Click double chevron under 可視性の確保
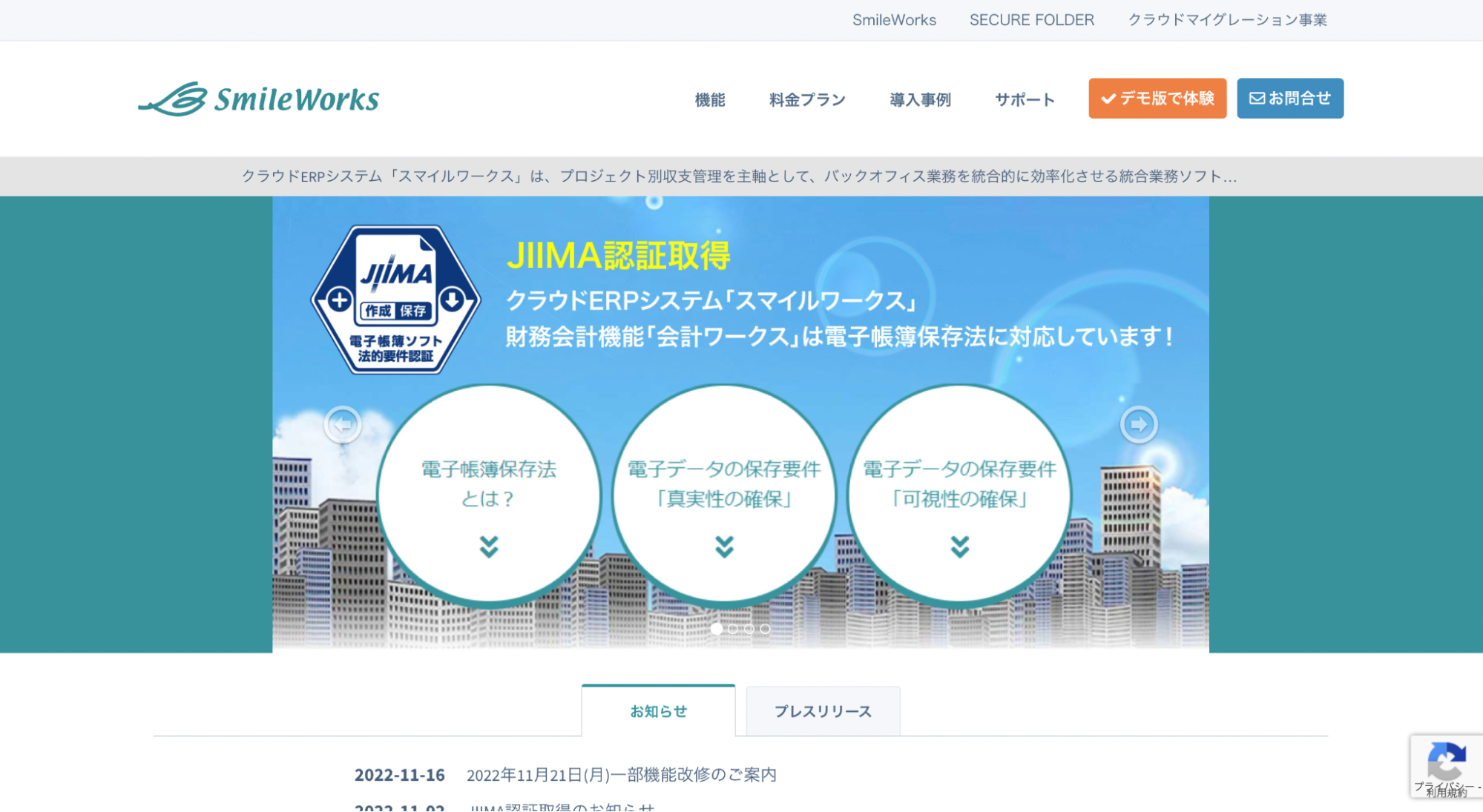This screenshot has width=1483, height=812. click(x=960, y=547)
